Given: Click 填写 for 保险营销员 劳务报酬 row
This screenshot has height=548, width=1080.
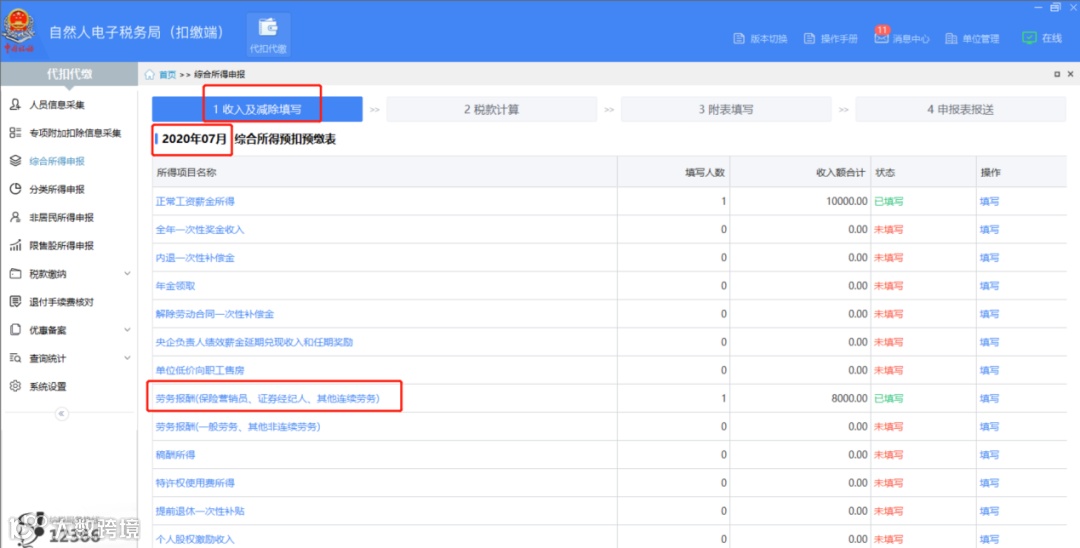Looking at the screenshot, I should pyautogui.click(x=989, y=399).
